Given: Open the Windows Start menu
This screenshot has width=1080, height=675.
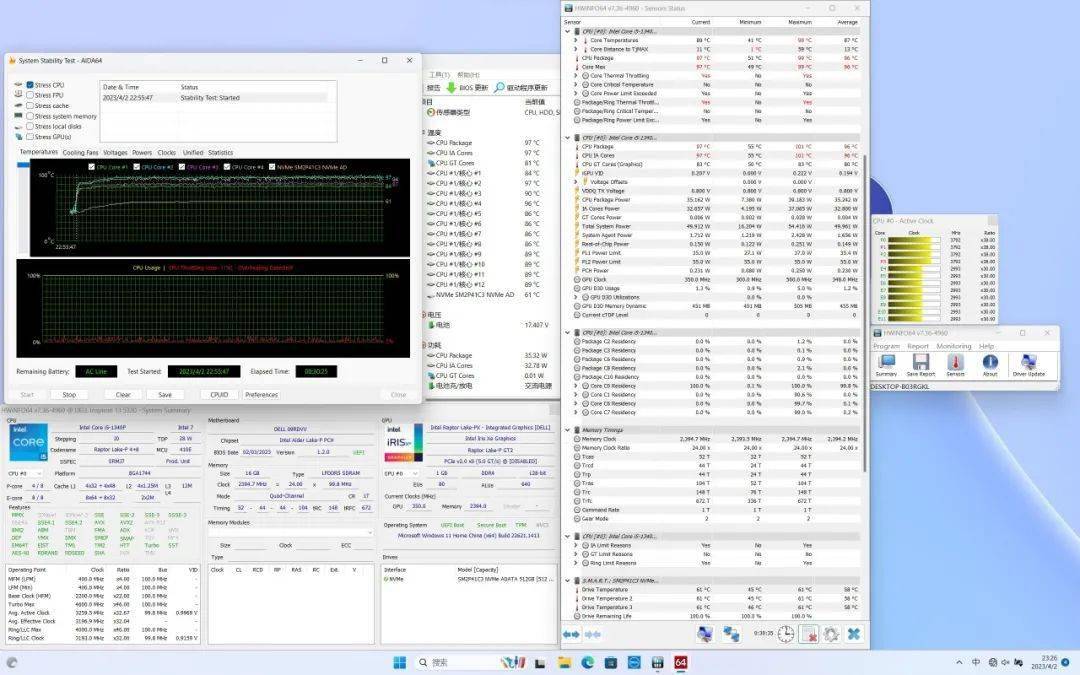Looking at the screenshot, I should click(x=399, y=663).
